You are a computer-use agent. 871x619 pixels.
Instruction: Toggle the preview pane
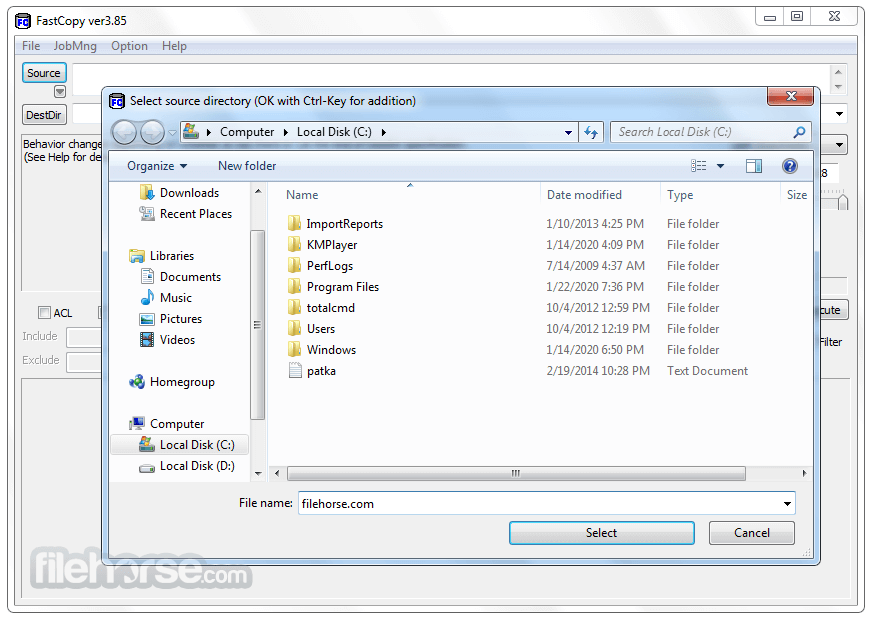754,165
